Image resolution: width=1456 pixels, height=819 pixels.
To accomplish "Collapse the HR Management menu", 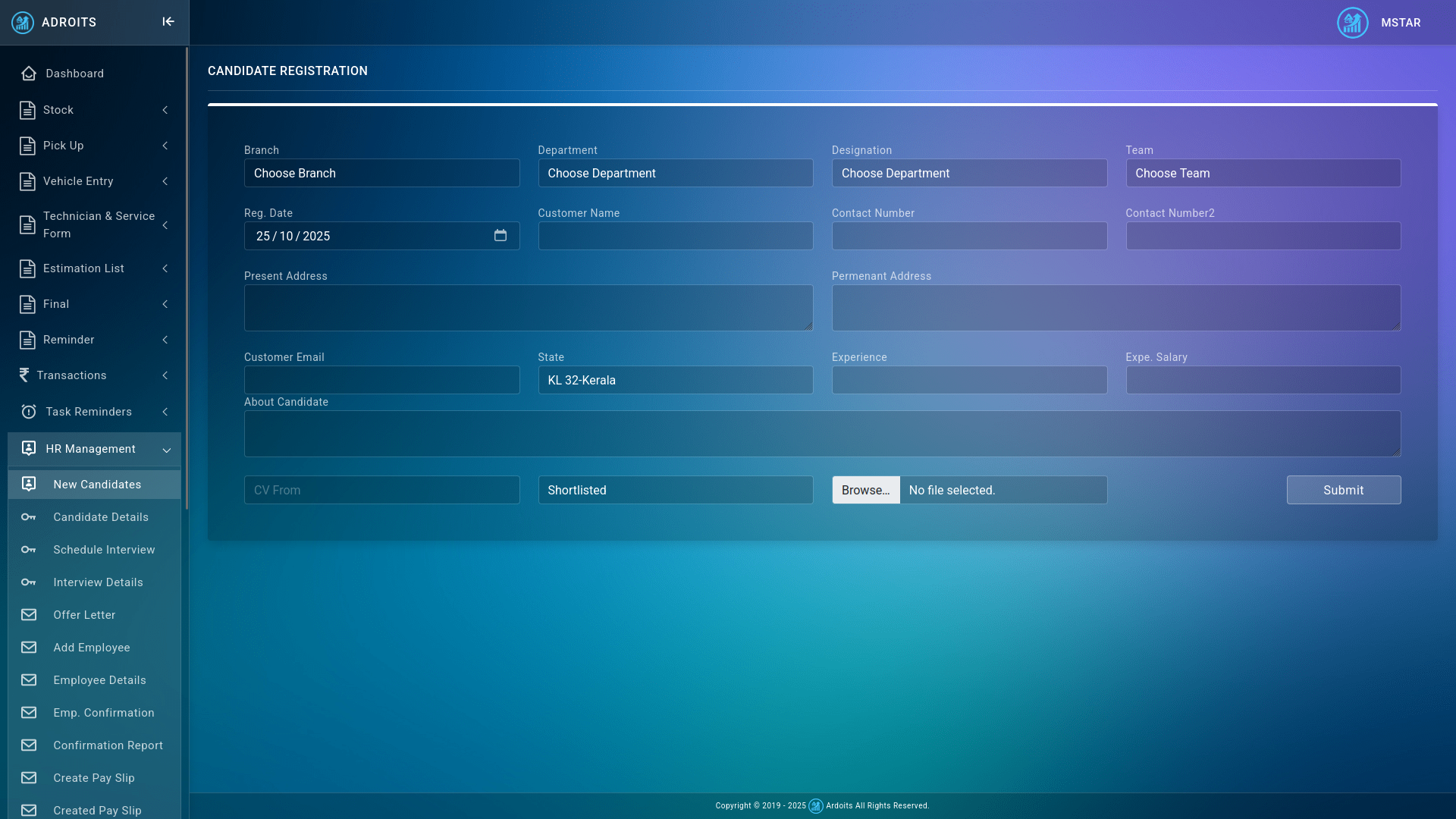I will click(166, 450).
